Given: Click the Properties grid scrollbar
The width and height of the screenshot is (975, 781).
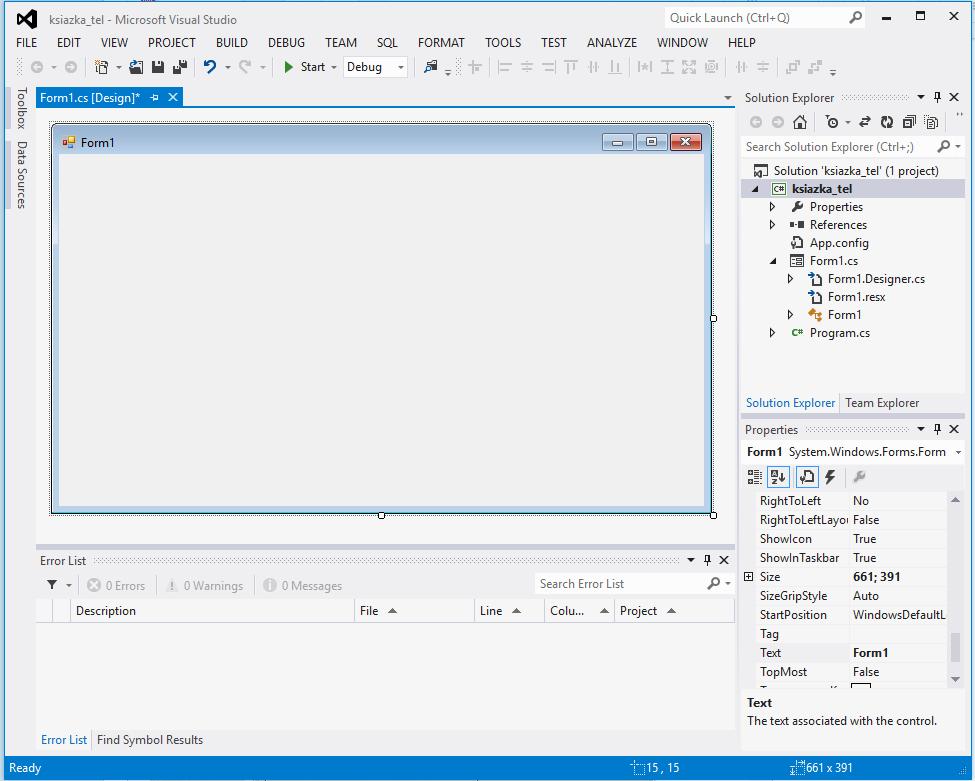Looking at the screenshot, I should click(956, 647).
